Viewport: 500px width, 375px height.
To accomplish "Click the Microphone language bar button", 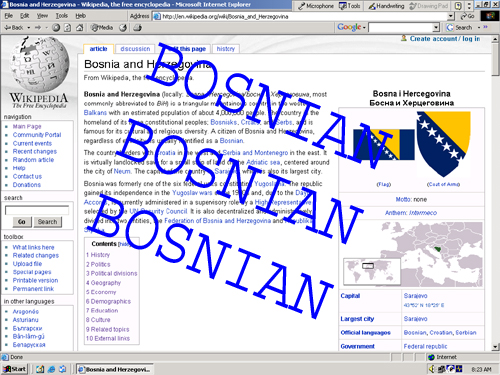I will coord(316,6).
